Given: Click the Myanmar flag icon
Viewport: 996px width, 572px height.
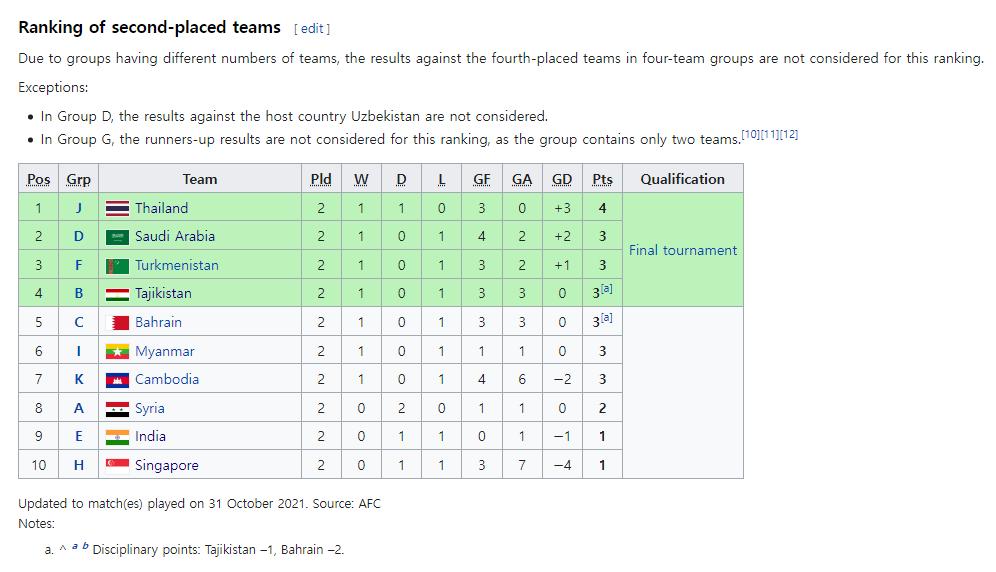Looking at the screenshot, I should tap(117, 351).
